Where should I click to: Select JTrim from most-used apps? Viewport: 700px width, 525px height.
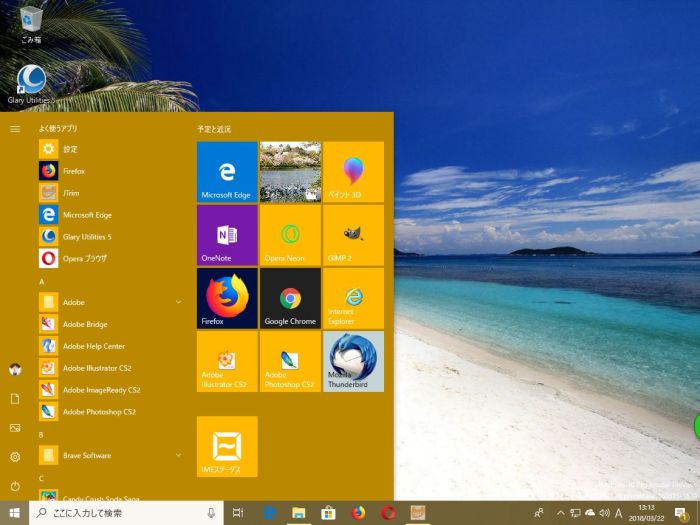(70, 193)
